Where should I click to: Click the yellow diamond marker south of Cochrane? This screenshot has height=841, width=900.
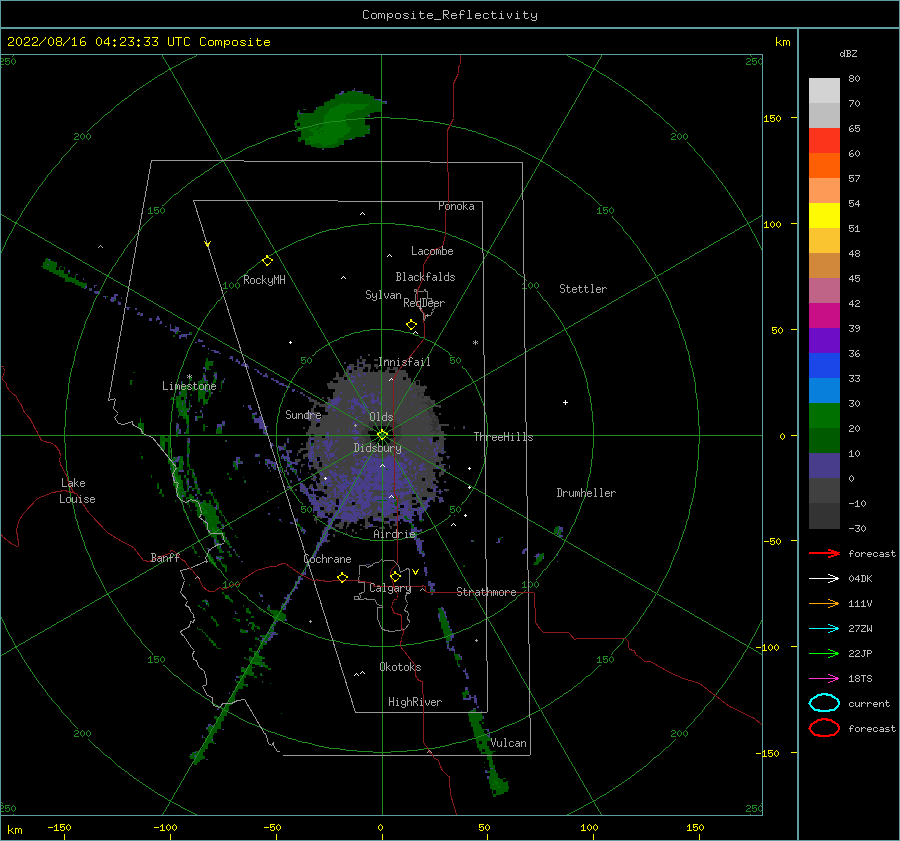[x=343, y=578]
